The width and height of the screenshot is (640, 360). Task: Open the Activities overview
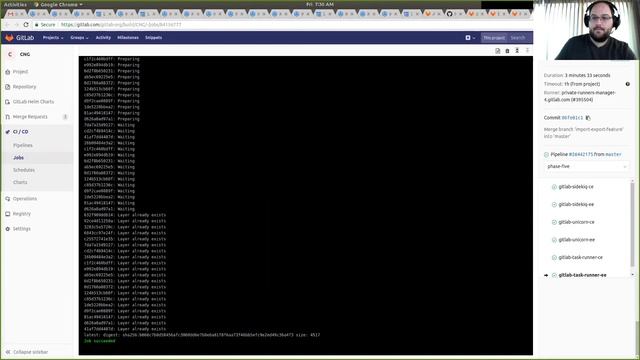[15, 4]
